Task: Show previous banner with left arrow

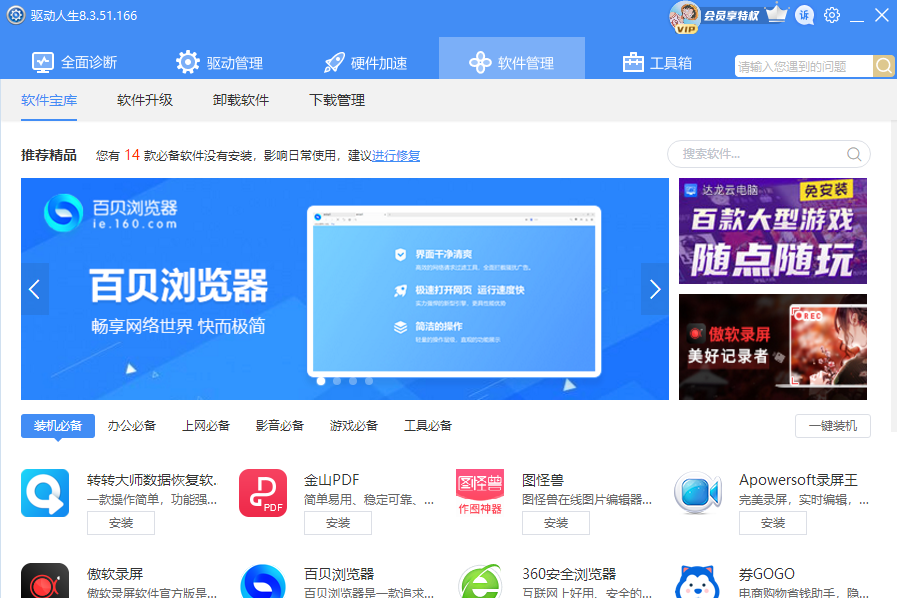Action: [35, 289]
